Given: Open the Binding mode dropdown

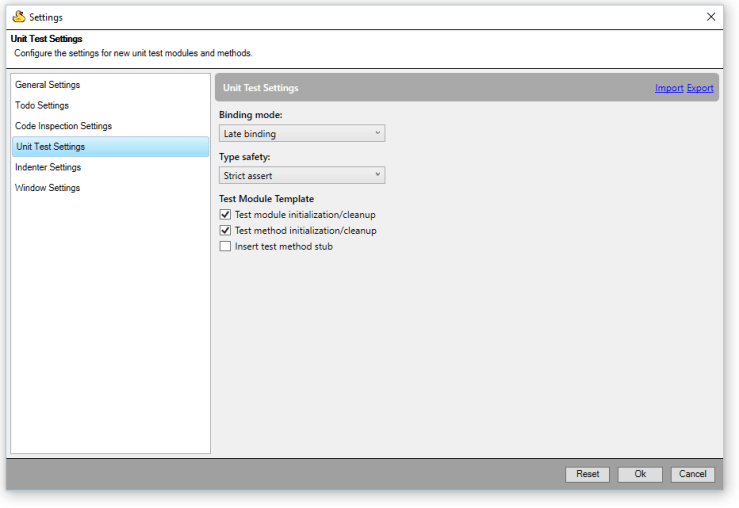Looking at the screenshot, I should tap(302, 133).
